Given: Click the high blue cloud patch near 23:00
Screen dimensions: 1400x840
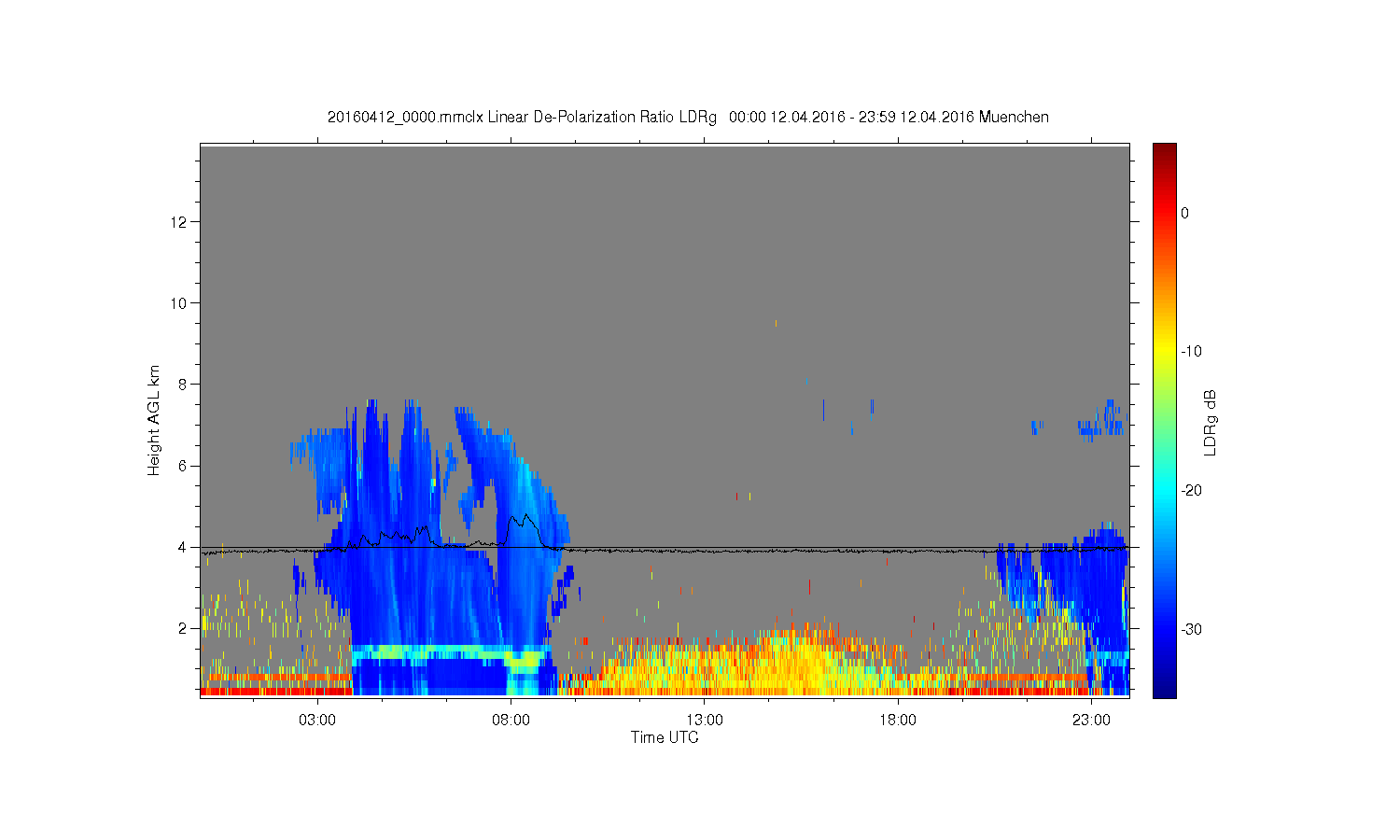Looking at the screenshot, I should 1101,420.
